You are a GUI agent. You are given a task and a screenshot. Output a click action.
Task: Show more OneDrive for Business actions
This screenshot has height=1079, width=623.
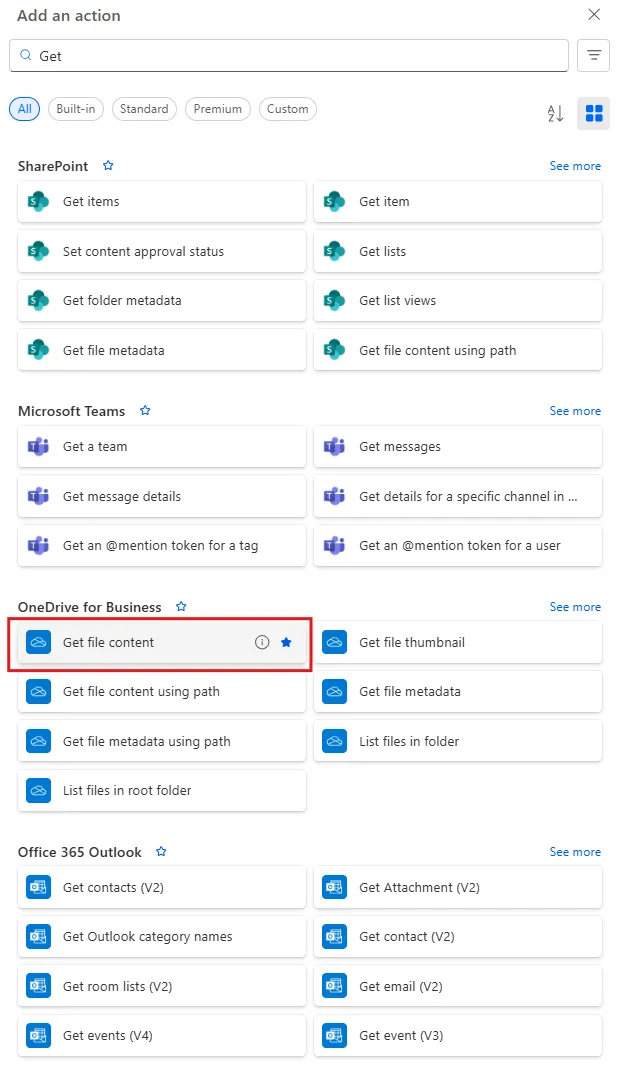575,607
